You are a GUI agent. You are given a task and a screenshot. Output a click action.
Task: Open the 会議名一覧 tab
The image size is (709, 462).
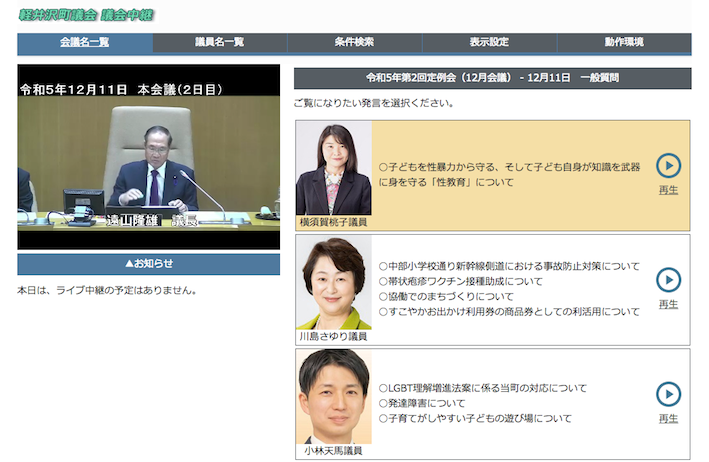[85, 42]
